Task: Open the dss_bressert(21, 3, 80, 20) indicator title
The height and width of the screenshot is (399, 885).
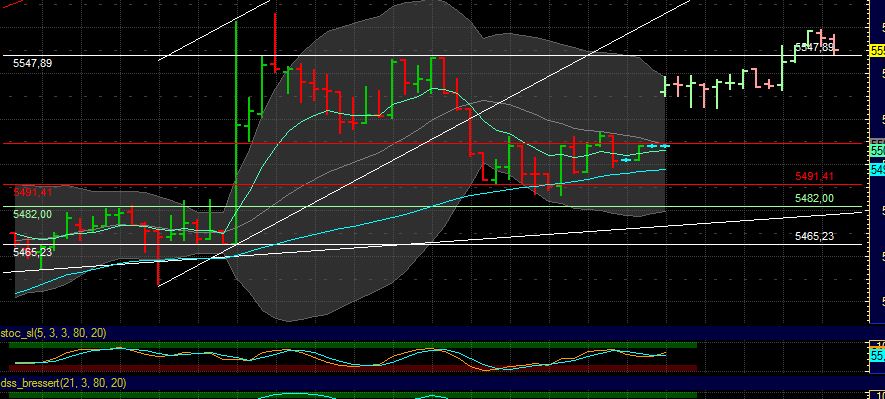Action: (x=63, y=383)
